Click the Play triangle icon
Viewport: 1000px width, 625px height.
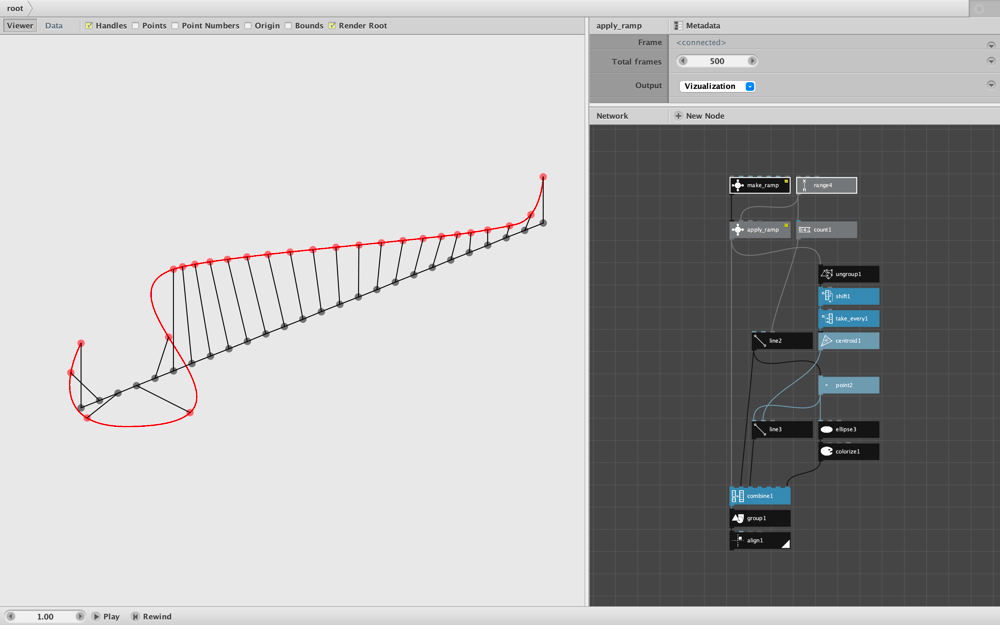(x=96, y=617)
